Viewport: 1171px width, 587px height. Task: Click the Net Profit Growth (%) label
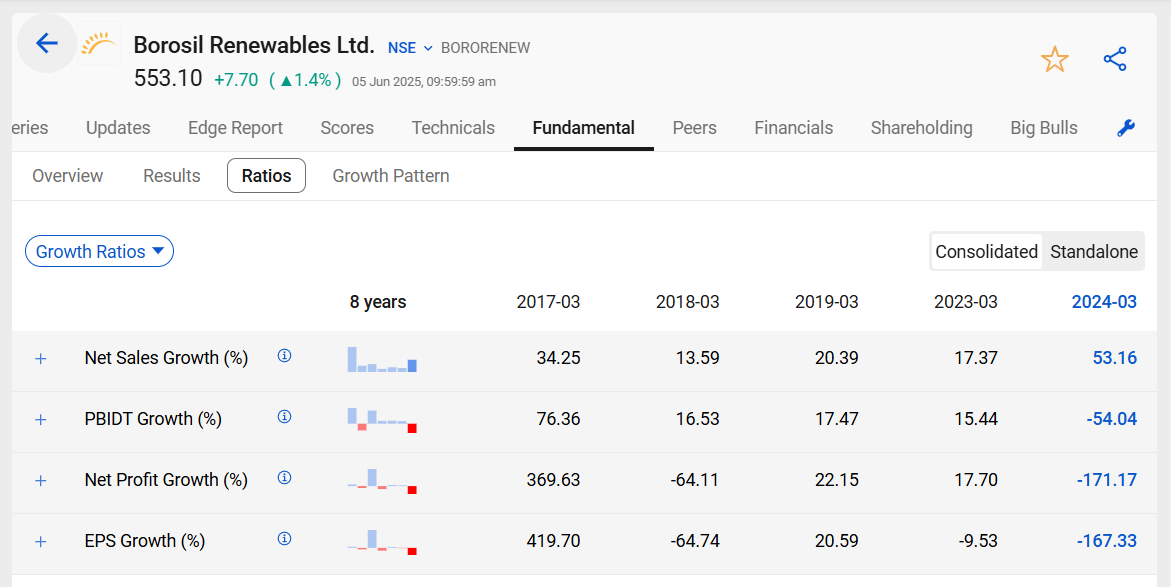coord(167,480)
